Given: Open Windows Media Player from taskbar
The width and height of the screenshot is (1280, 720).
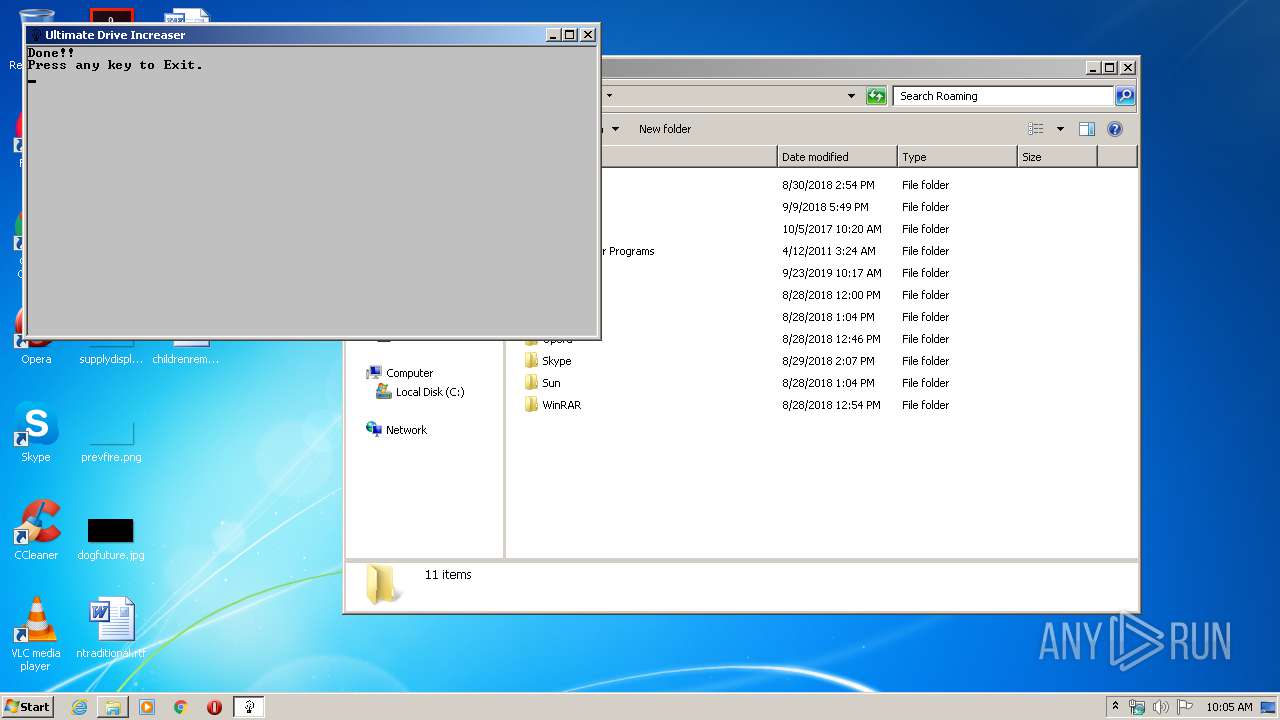Looking at the screenshot, I should pyautogui.click(x=147, y=707).
